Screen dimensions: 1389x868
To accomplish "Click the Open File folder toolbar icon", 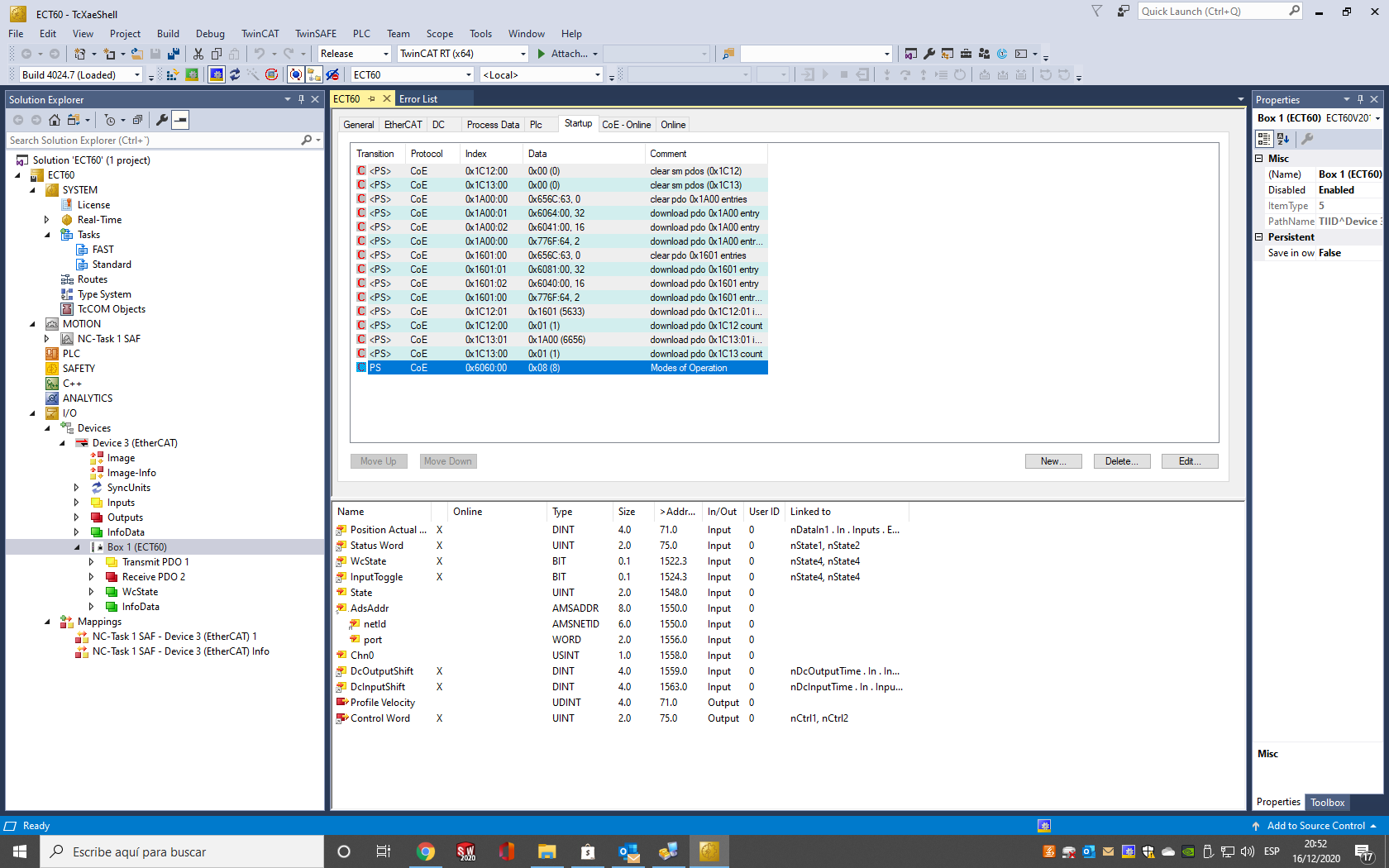I will (137, 54).
